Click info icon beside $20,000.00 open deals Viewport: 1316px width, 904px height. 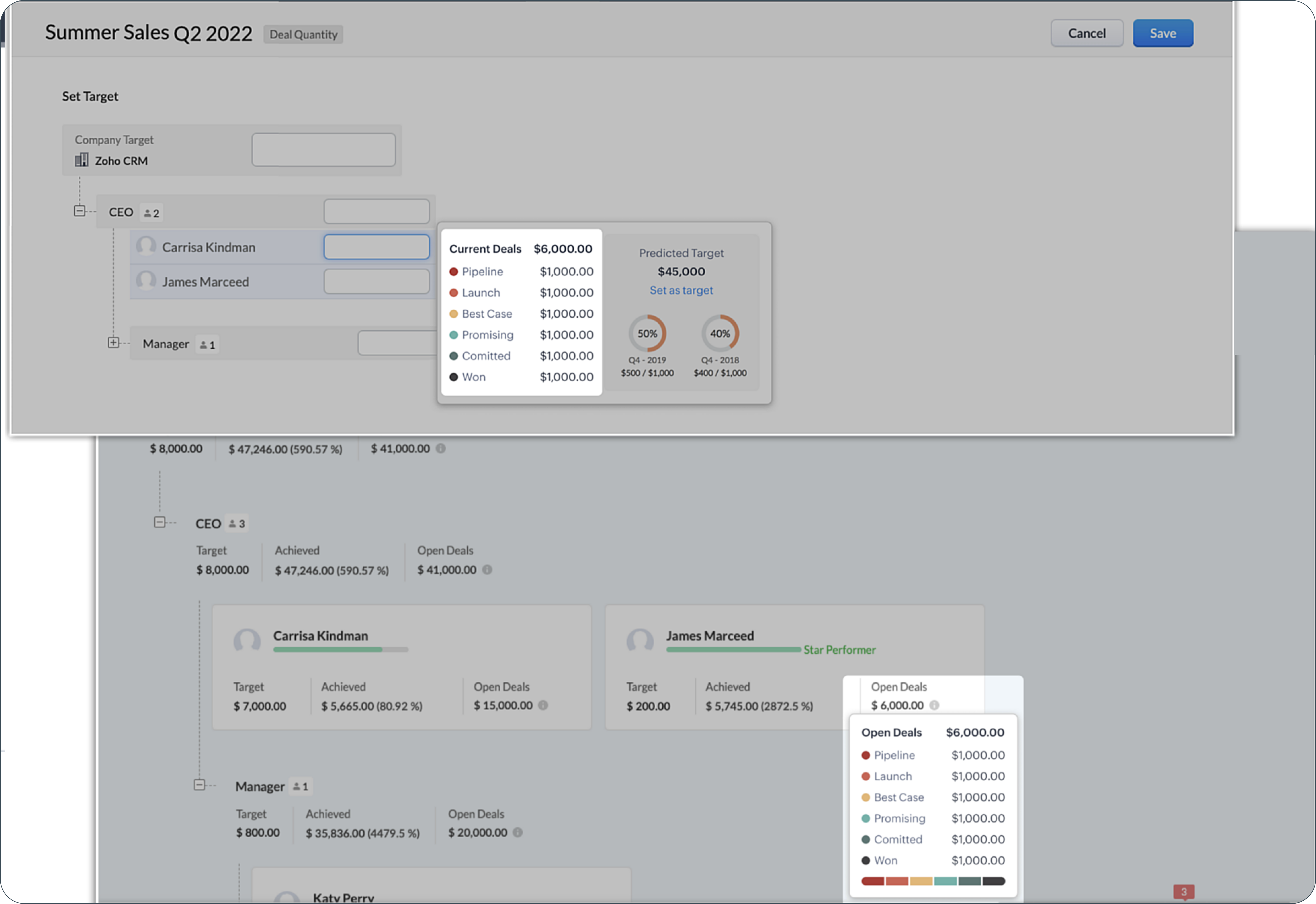(517, 832)
